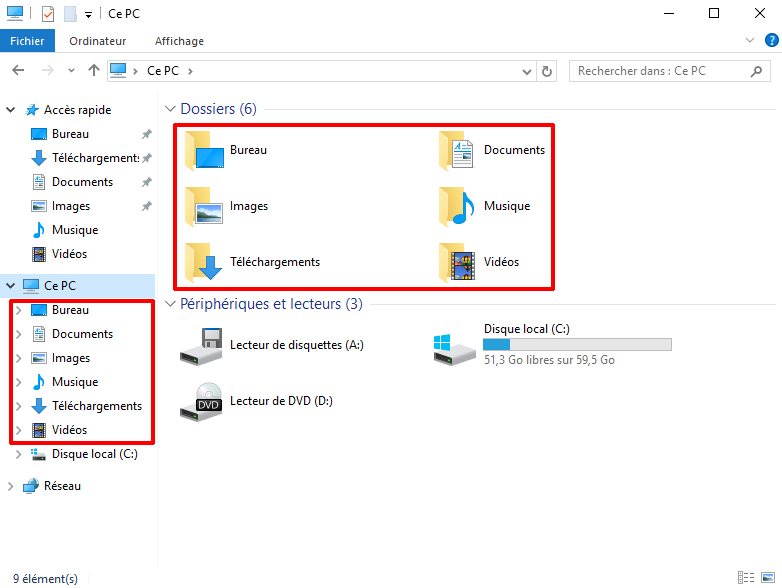
Task: Click the Ce PC system icon in title bar
Action: click(x=15, y=13)
